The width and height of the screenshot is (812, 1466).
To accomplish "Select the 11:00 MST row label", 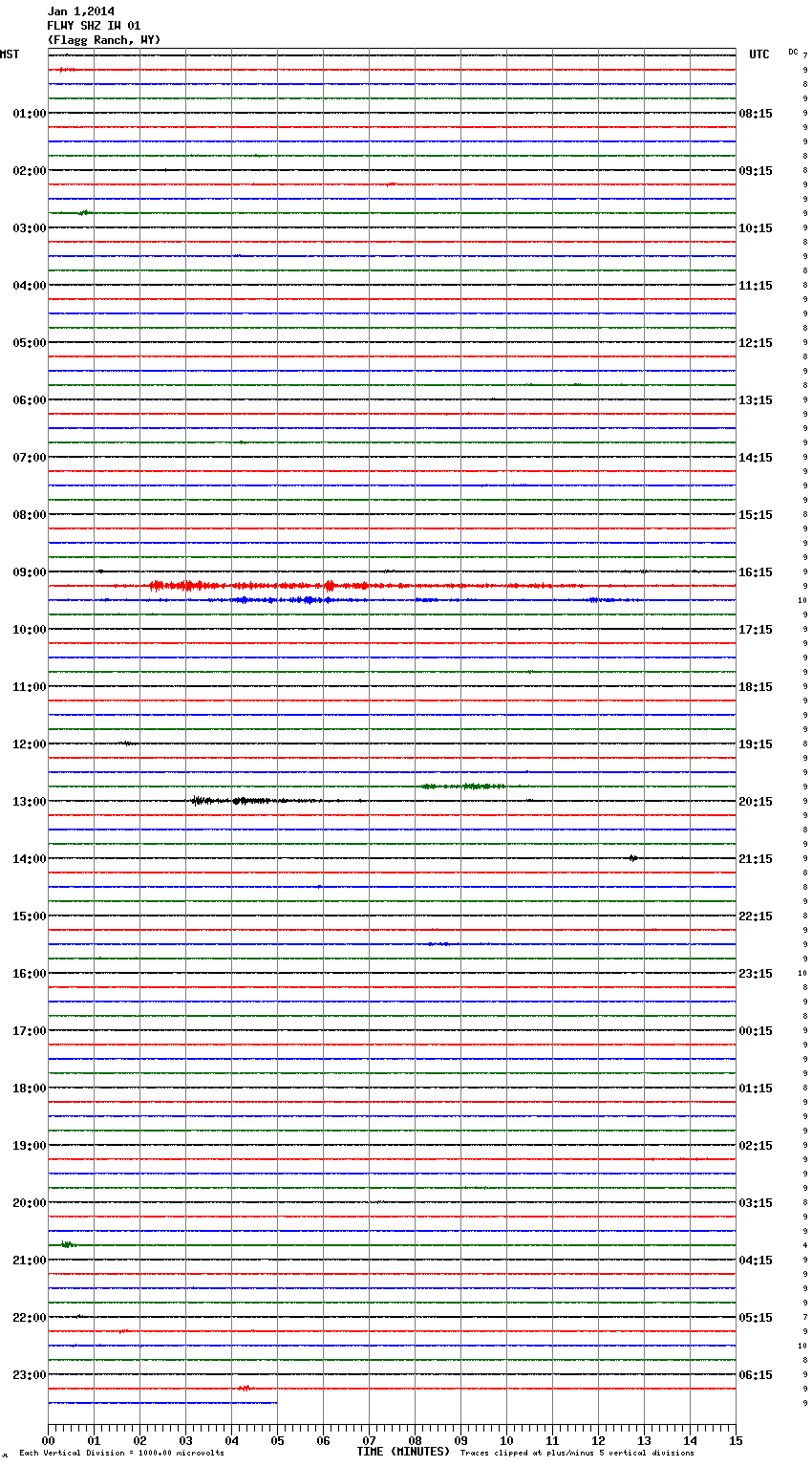I will [30, 687].
